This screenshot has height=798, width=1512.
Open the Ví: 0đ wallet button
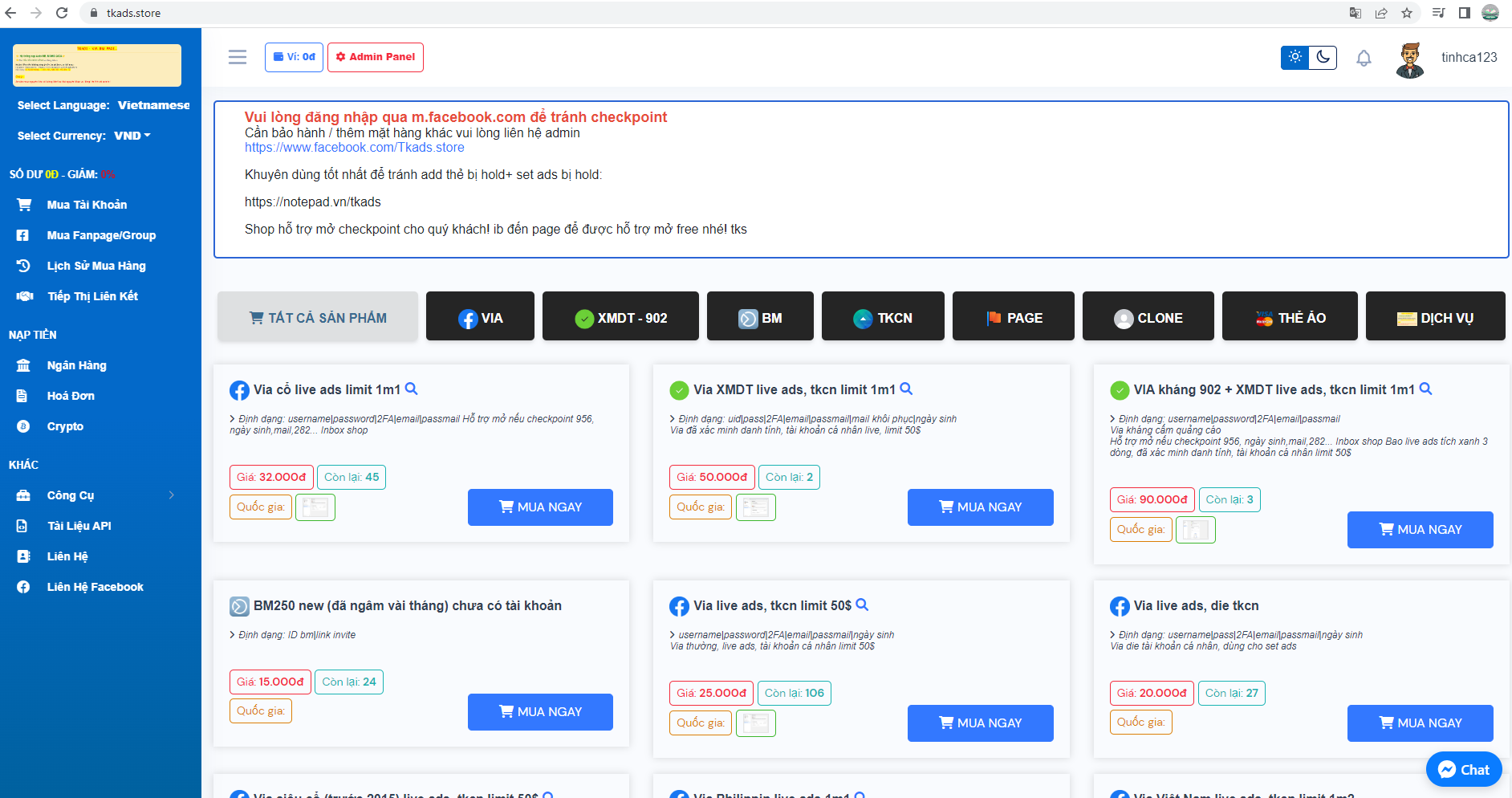294,57
